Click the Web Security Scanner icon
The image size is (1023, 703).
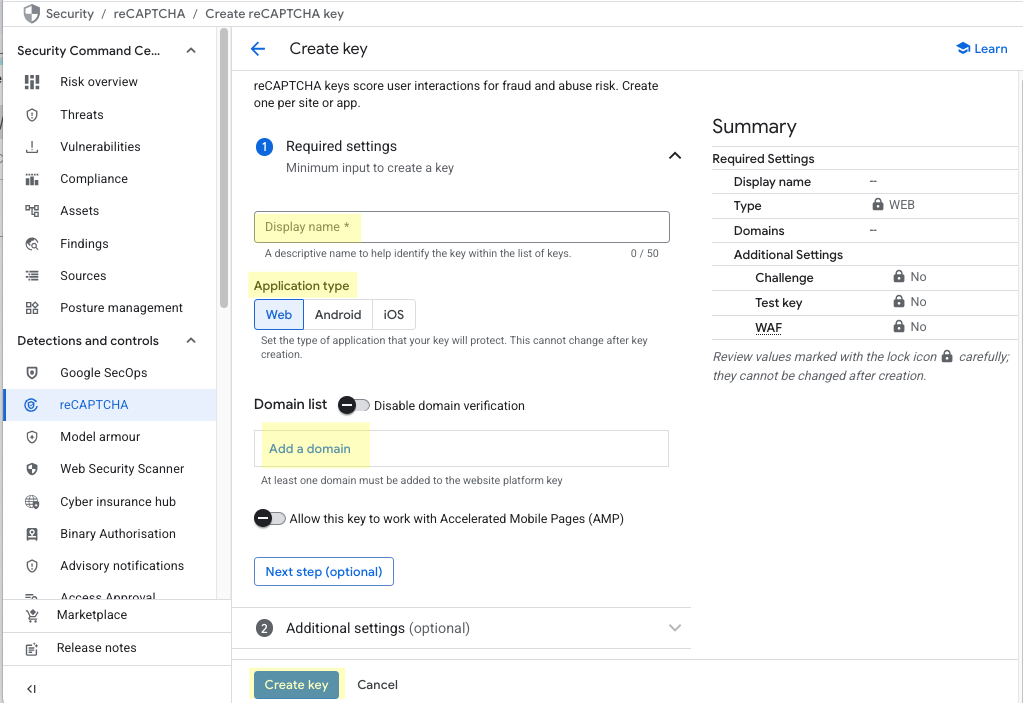32,469
